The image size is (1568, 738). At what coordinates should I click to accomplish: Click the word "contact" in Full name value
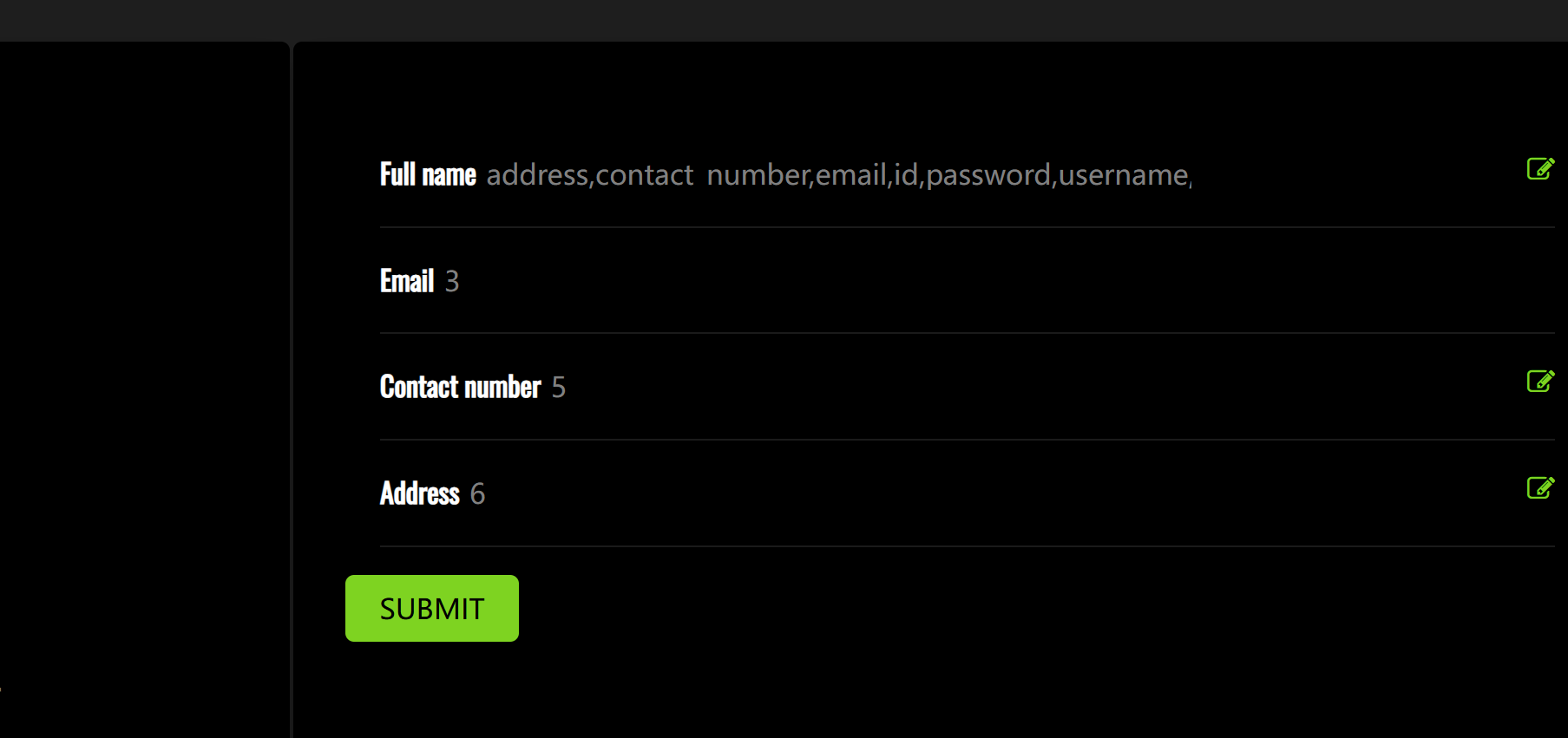coord(644,175)
